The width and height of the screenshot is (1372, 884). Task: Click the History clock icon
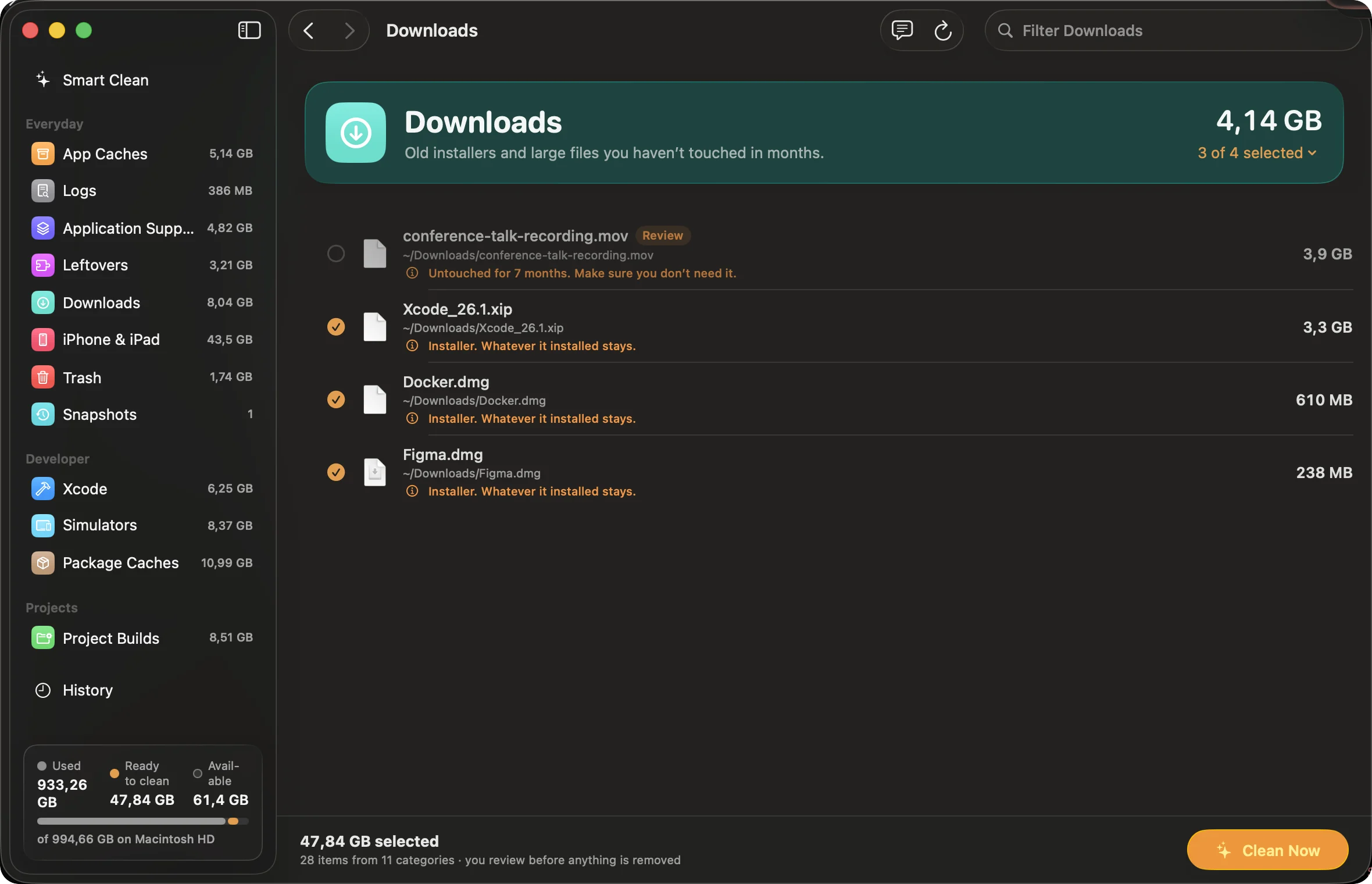[x=43, y=690]
